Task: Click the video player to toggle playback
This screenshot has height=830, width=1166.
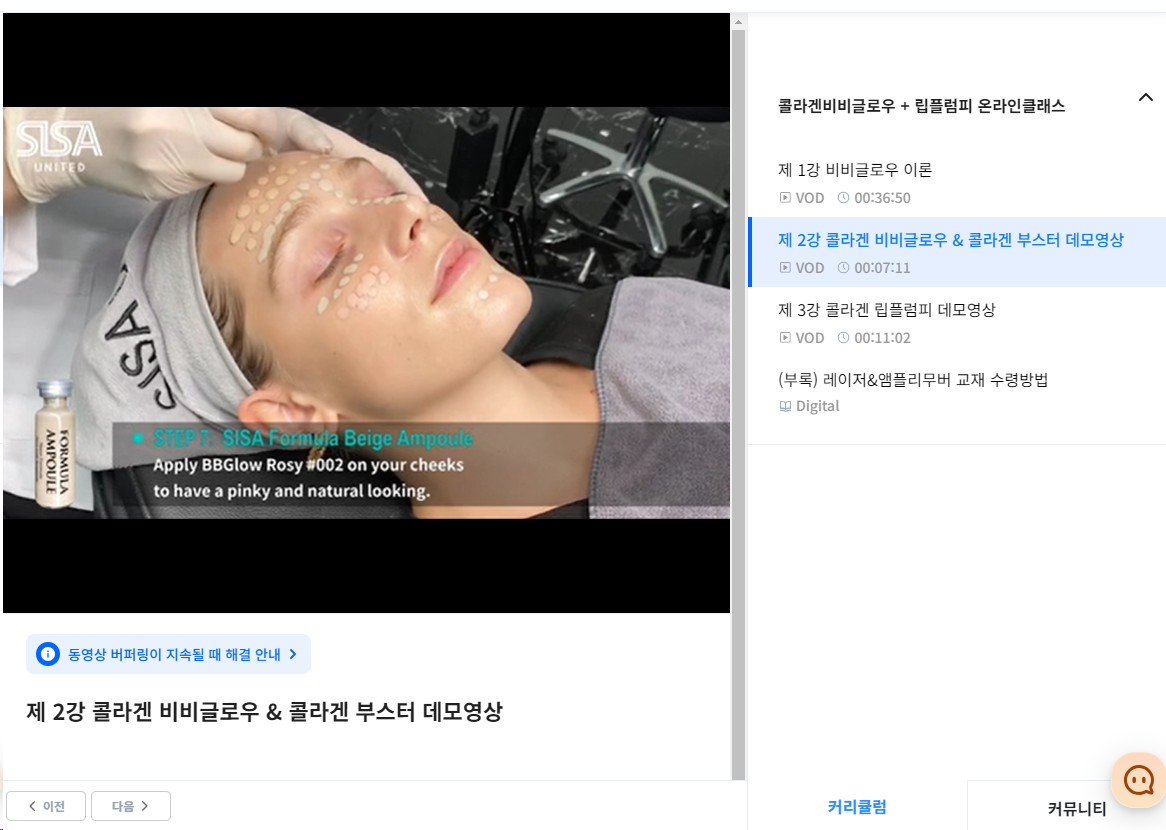Action: pyautogui.click(x=366, y=312)
